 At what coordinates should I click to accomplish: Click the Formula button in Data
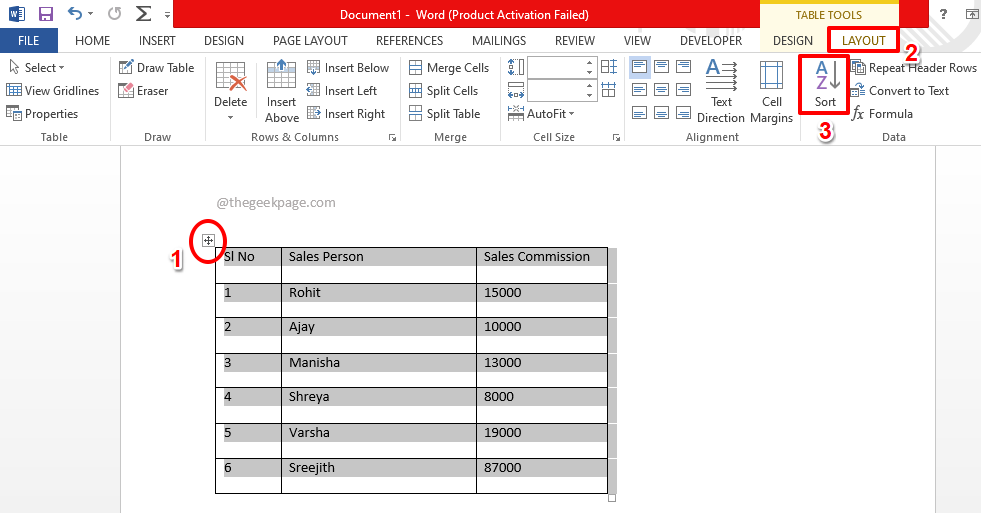(x=881, y=114)
